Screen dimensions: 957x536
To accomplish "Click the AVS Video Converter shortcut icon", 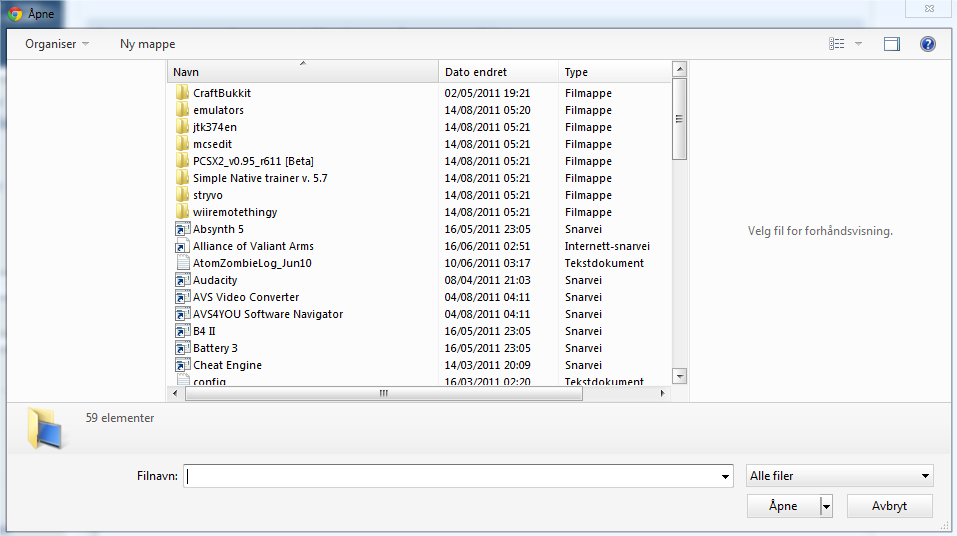I will coord(182,297).
